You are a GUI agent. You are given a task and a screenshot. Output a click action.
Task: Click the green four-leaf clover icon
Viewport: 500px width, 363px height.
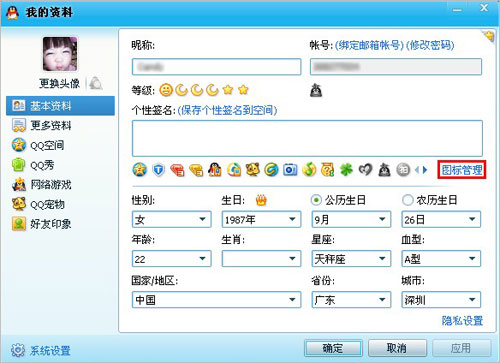(x=347, y=170)
